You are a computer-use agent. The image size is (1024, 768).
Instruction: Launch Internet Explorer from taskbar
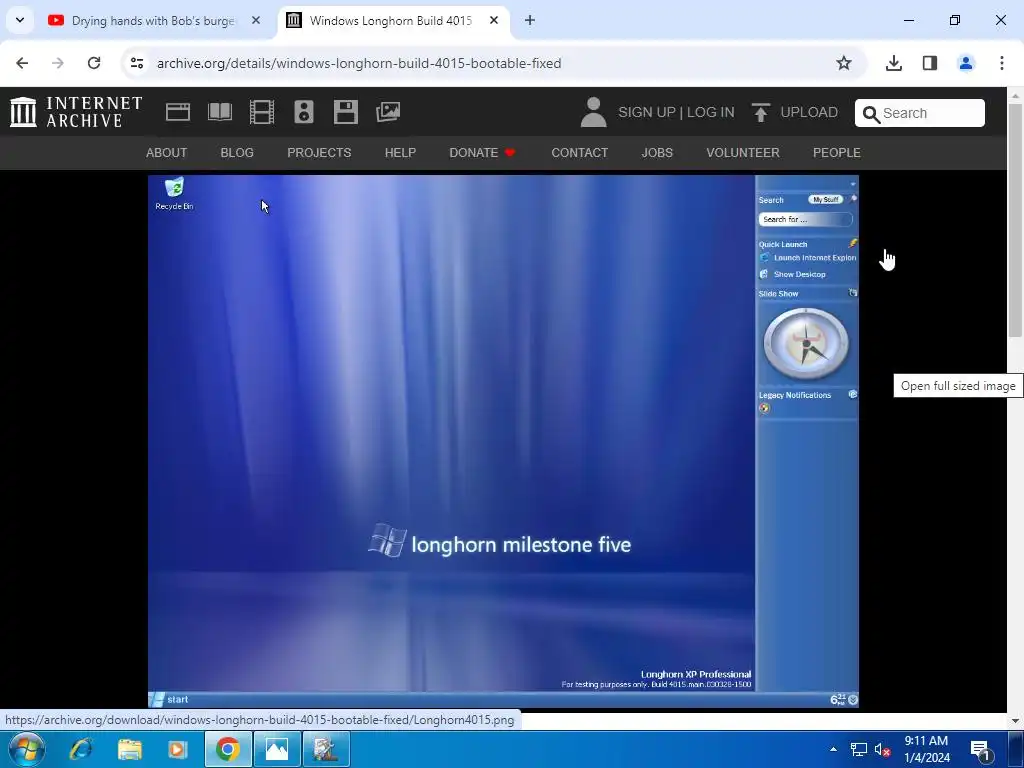pos(81,749)
